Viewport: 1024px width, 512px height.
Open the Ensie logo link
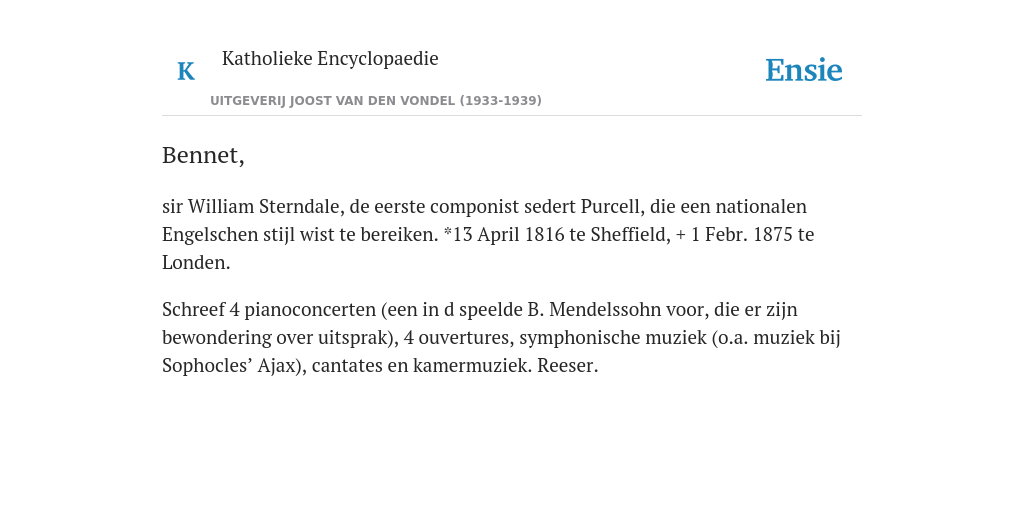coord(804,71)
